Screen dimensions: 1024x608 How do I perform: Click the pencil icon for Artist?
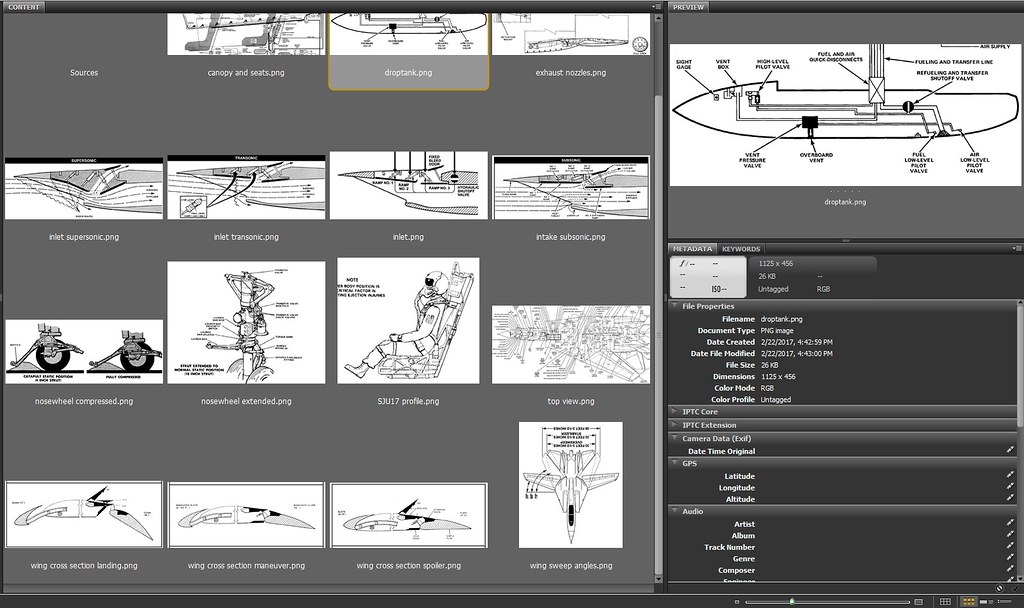pyautogui.click(x=1010, y=524)
